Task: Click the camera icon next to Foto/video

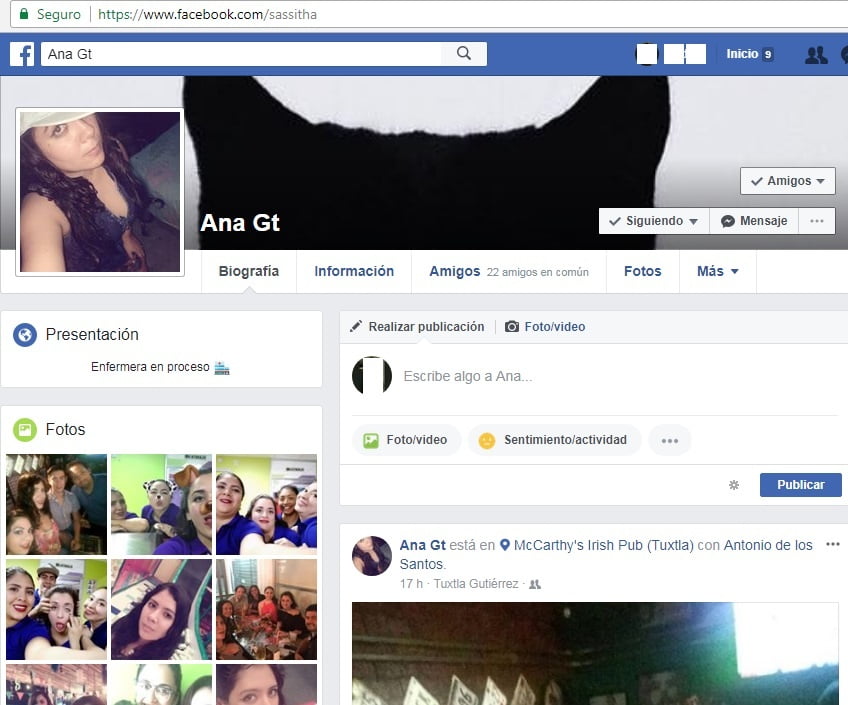Action: (x=512, y=327)
